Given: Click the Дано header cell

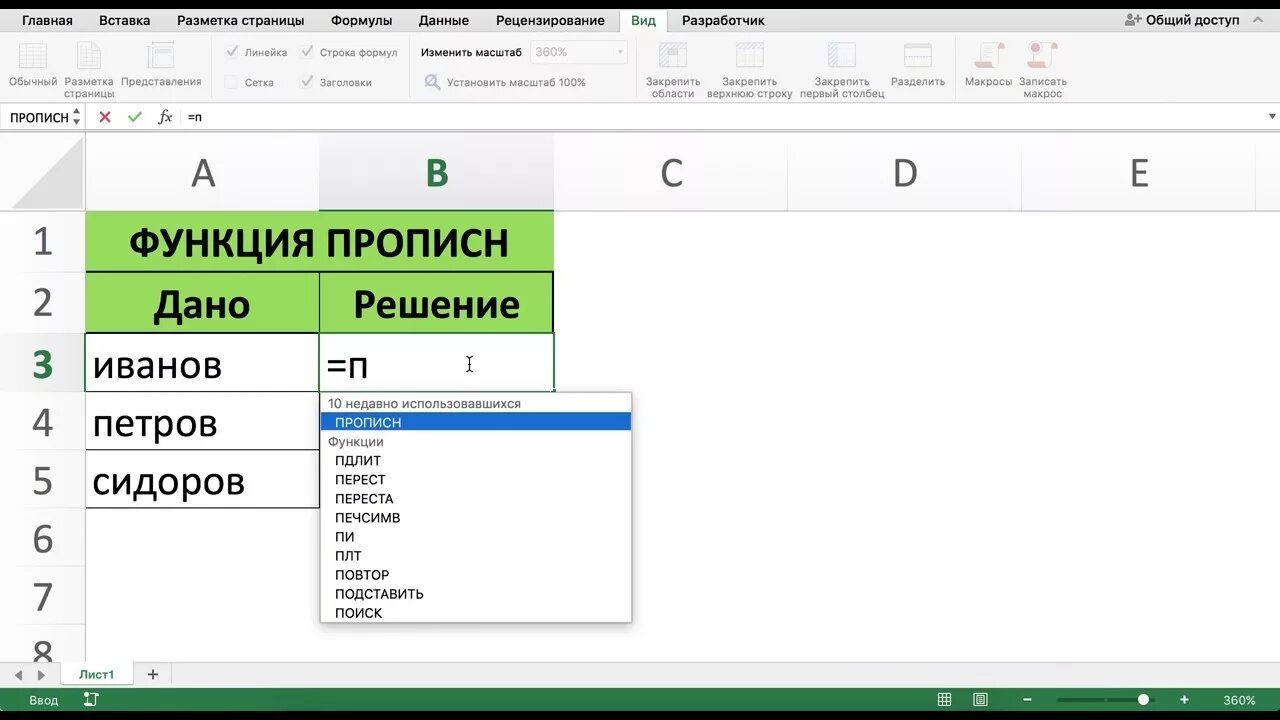Looking at the screenshot, I should click(x=203, y=303).
